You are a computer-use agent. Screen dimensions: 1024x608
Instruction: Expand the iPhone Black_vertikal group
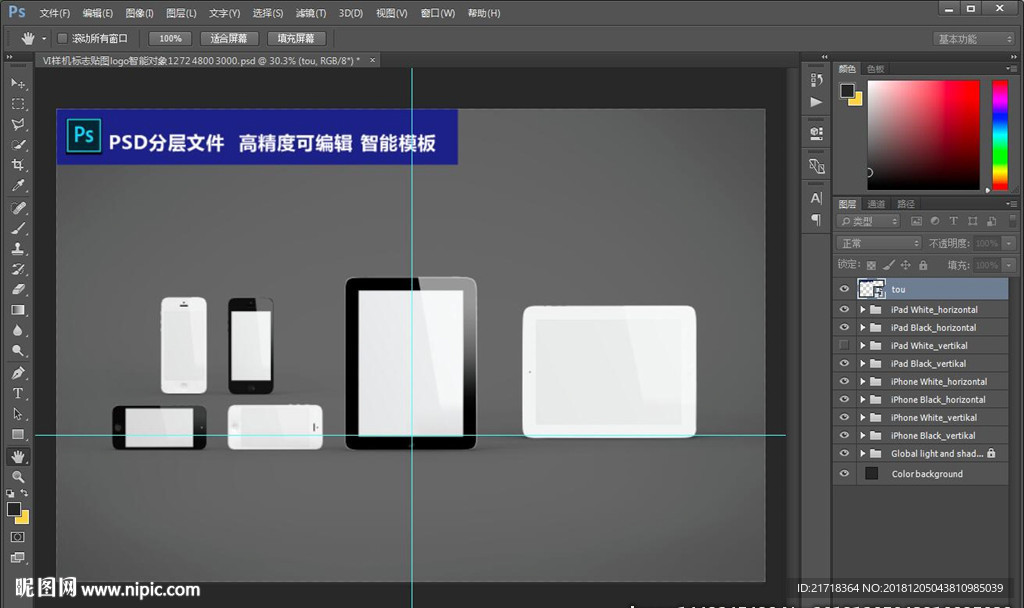(862, 436)
